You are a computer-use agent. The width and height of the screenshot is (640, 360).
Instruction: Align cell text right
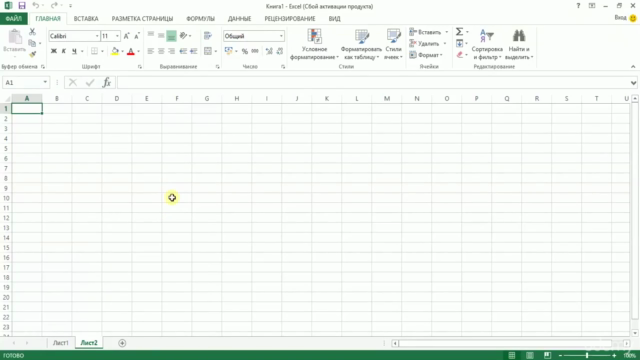coord(171,51)
